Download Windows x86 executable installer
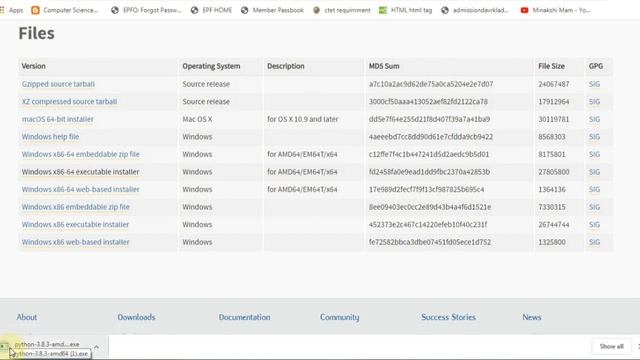 click(76, 224)
